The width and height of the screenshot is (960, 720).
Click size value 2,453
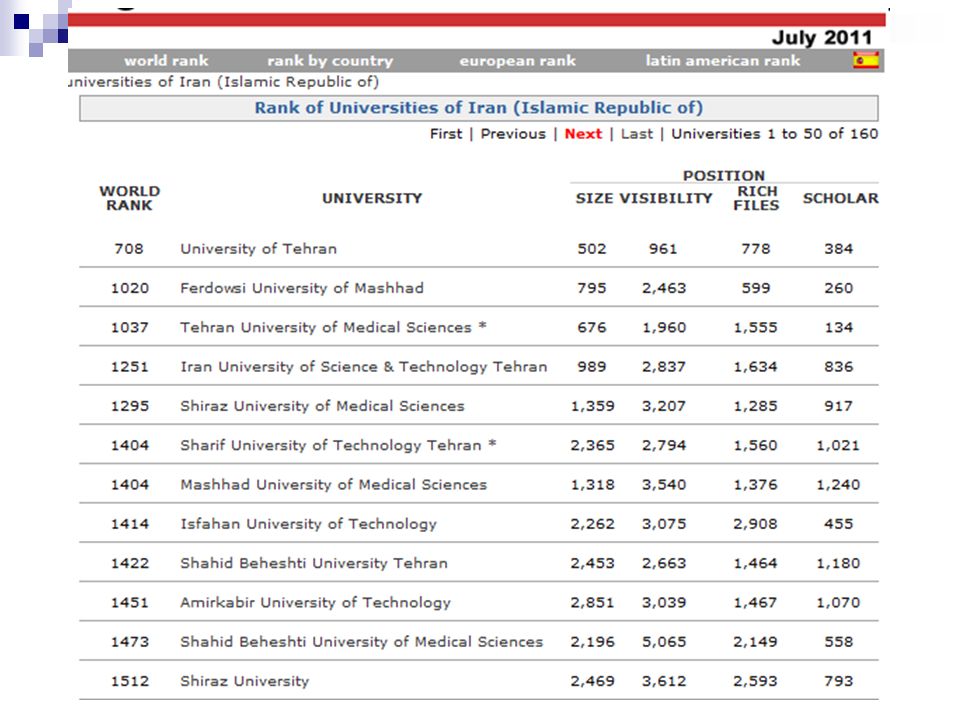[x=592, y=563]
